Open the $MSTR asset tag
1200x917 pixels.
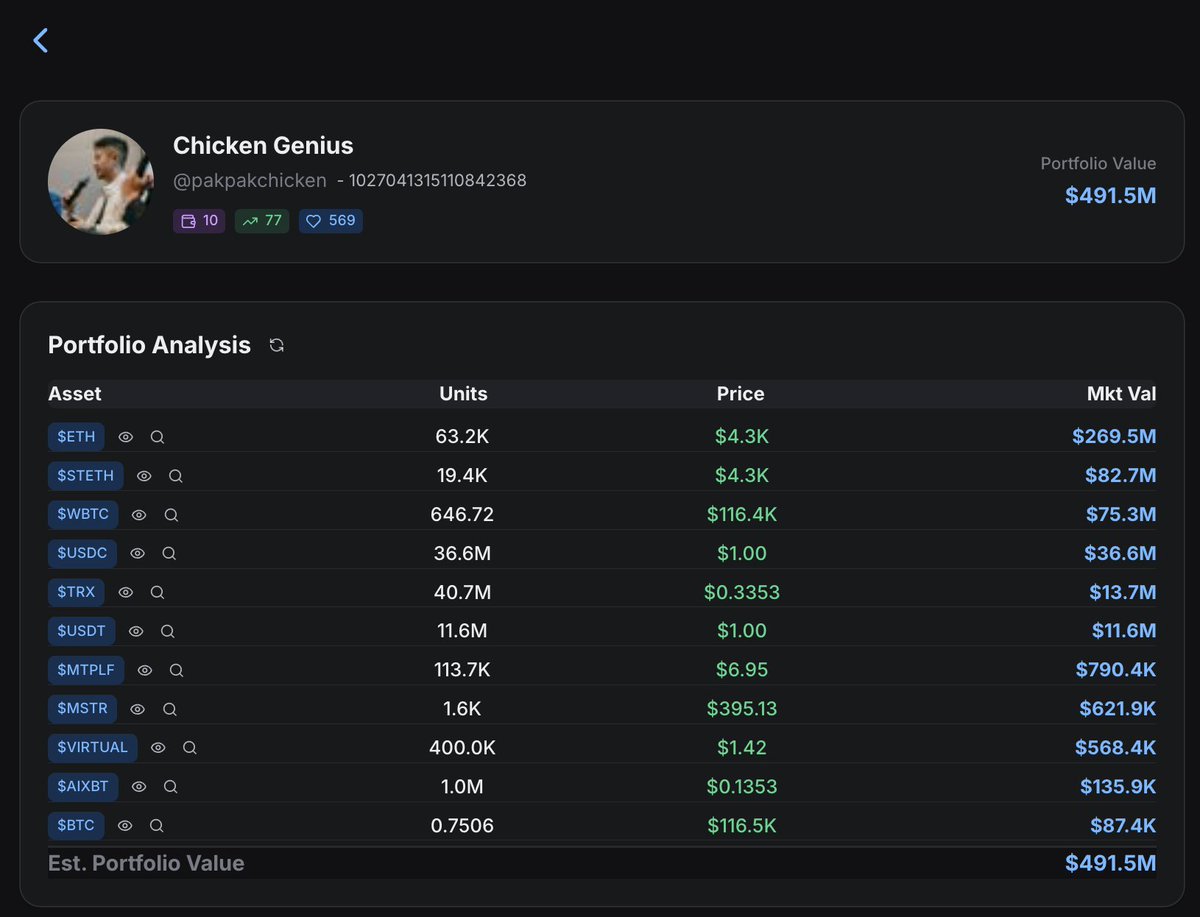tap(82, 709)
